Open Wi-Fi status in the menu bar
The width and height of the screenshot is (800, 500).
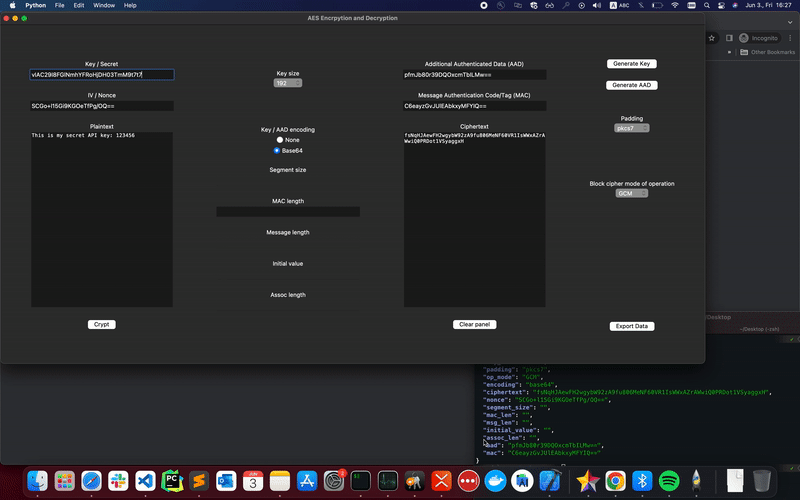pos(675,5)
